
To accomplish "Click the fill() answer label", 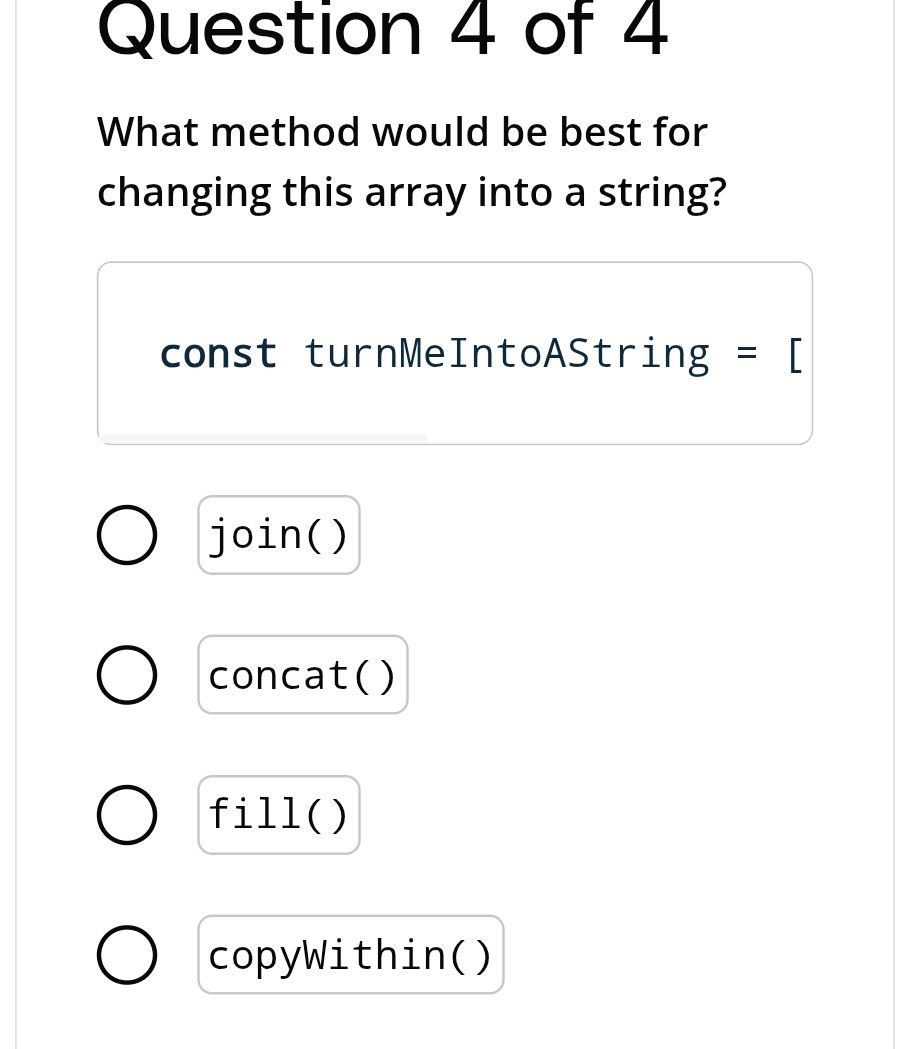I will 278,814.
